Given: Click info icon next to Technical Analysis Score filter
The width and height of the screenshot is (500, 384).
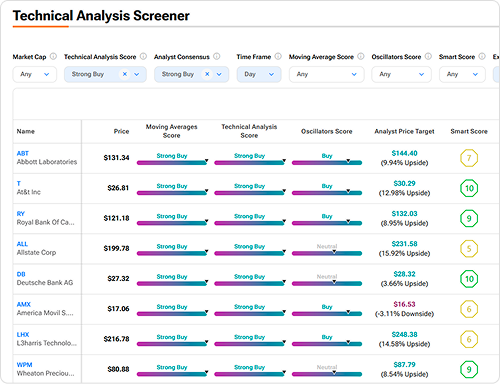Looking at the screenshot, I should point(143,56).
